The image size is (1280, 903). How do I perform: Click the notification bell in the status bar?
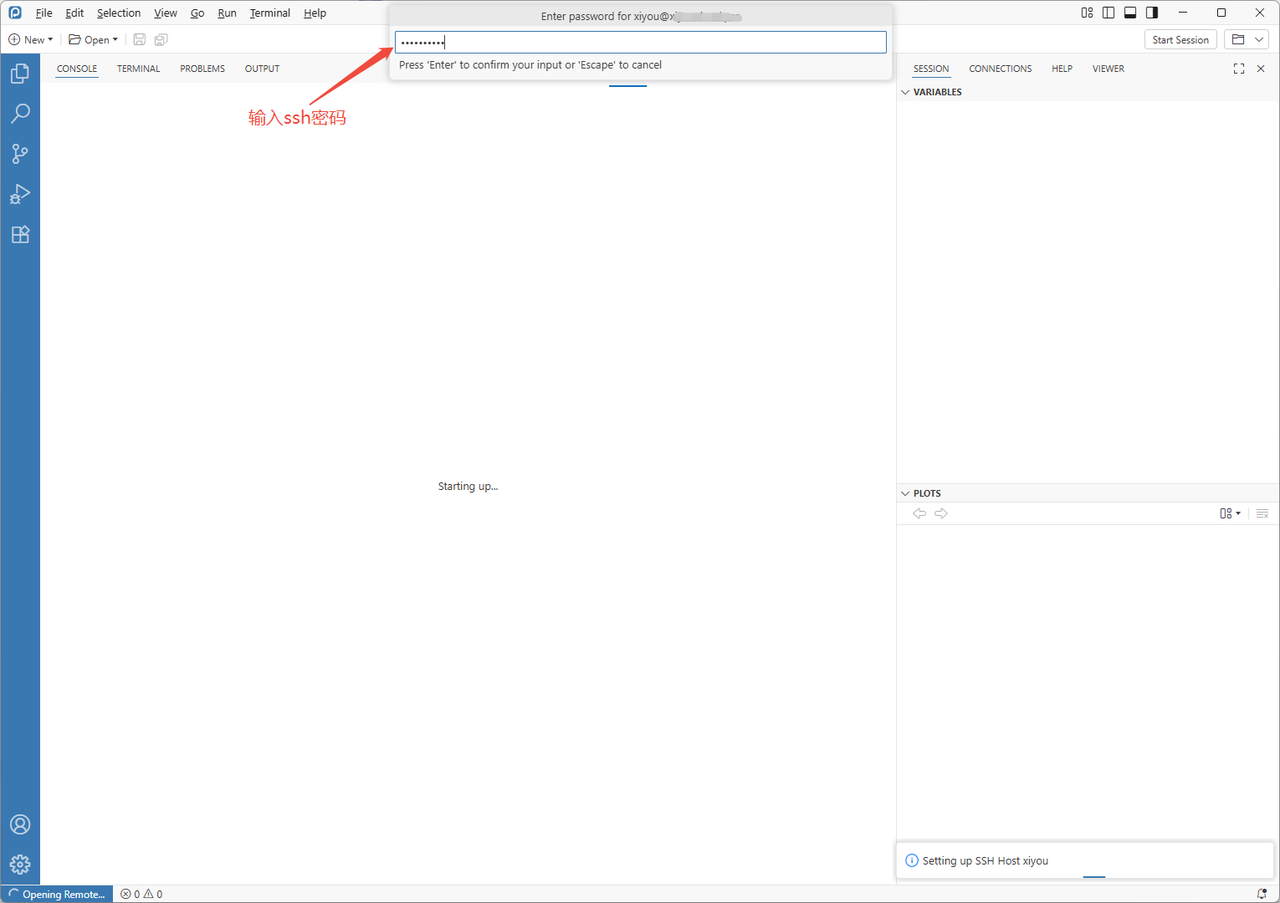point(1262,893)
